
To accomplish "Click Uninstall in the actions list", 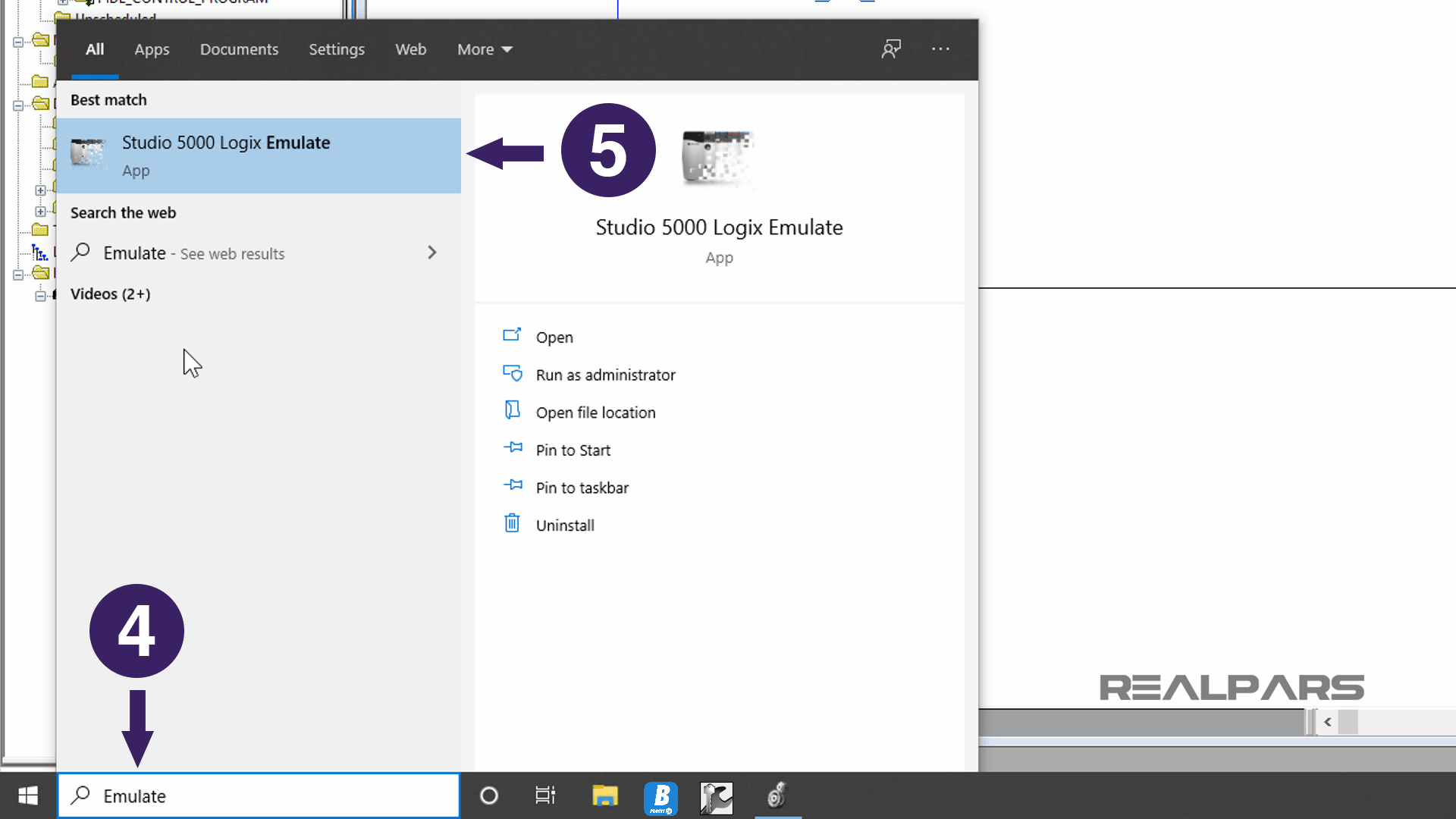I will pos(565,526).
